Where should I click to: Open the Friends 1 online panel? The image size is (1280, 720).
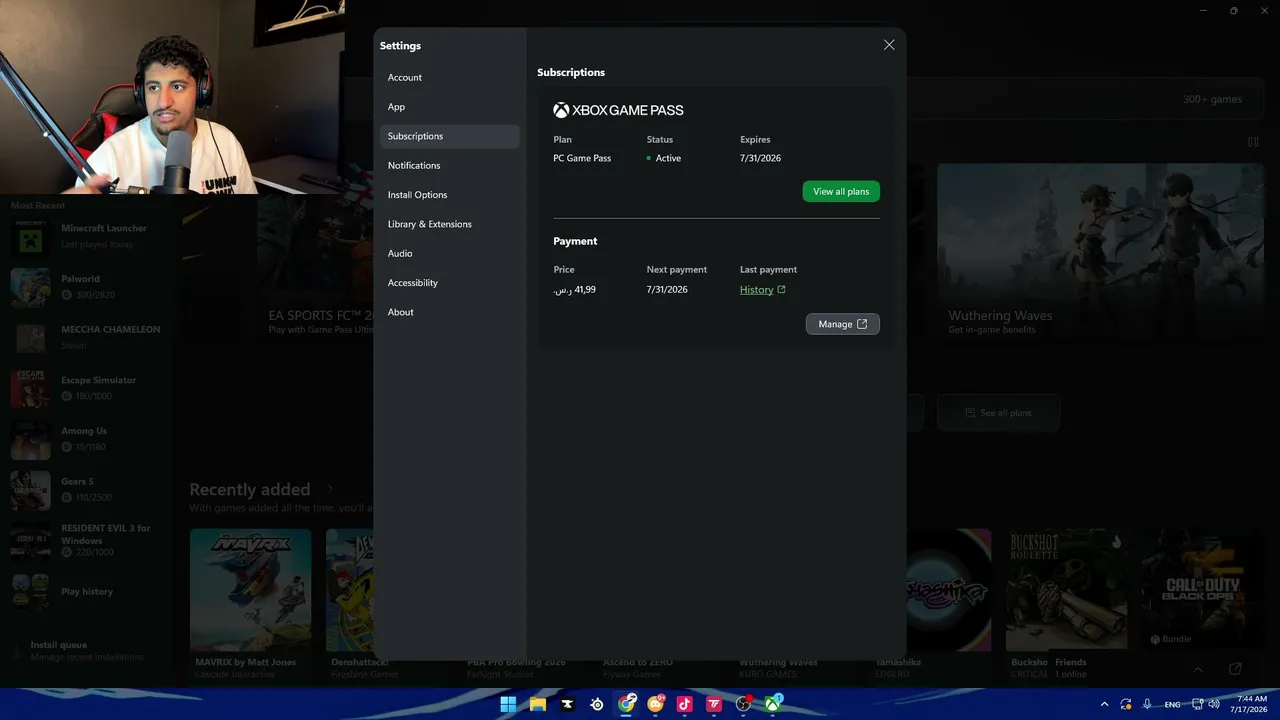tap(1071, 668)
